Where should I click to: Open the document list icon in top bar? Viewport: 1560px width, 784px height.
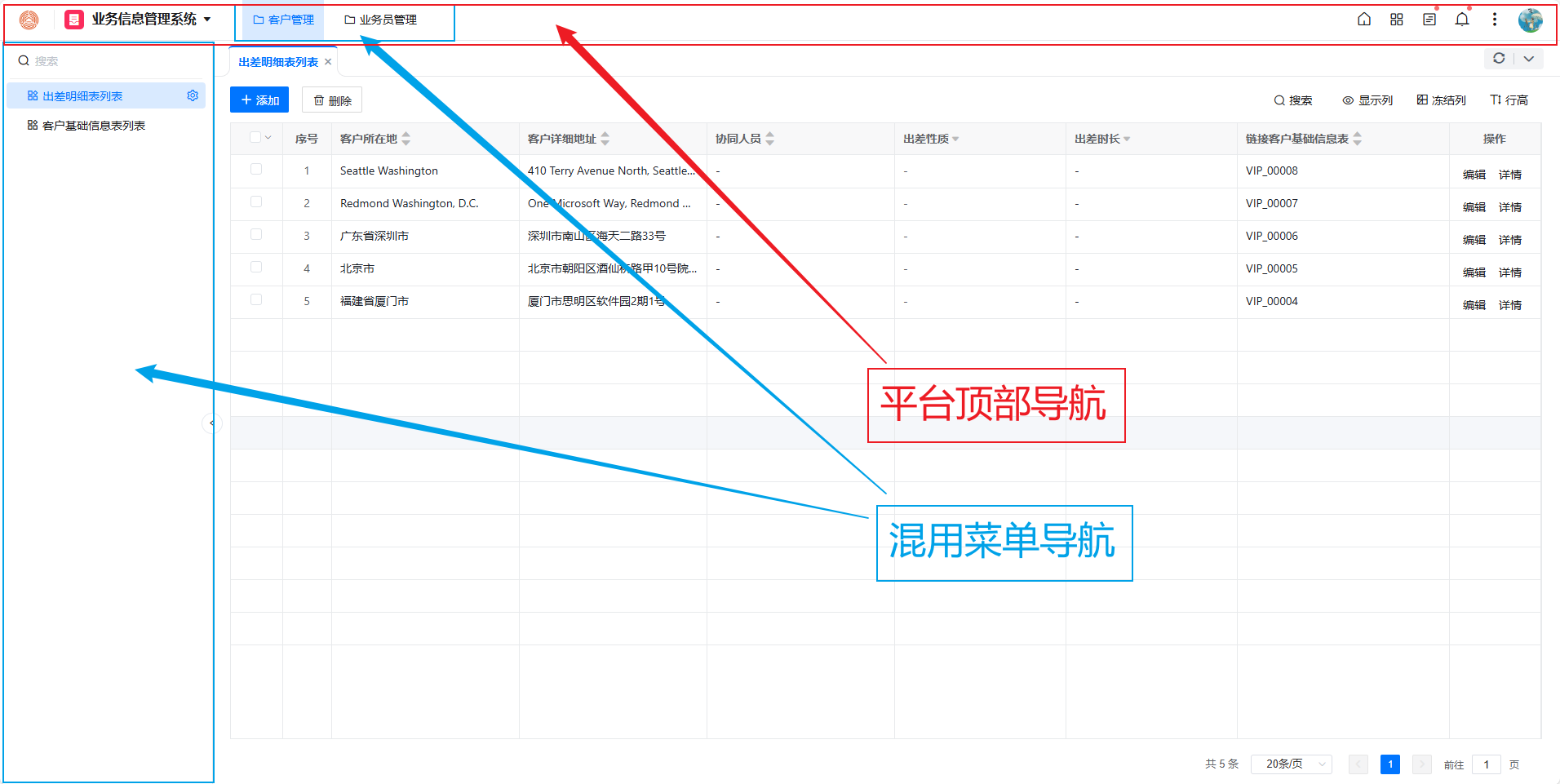pos(1429,20)
